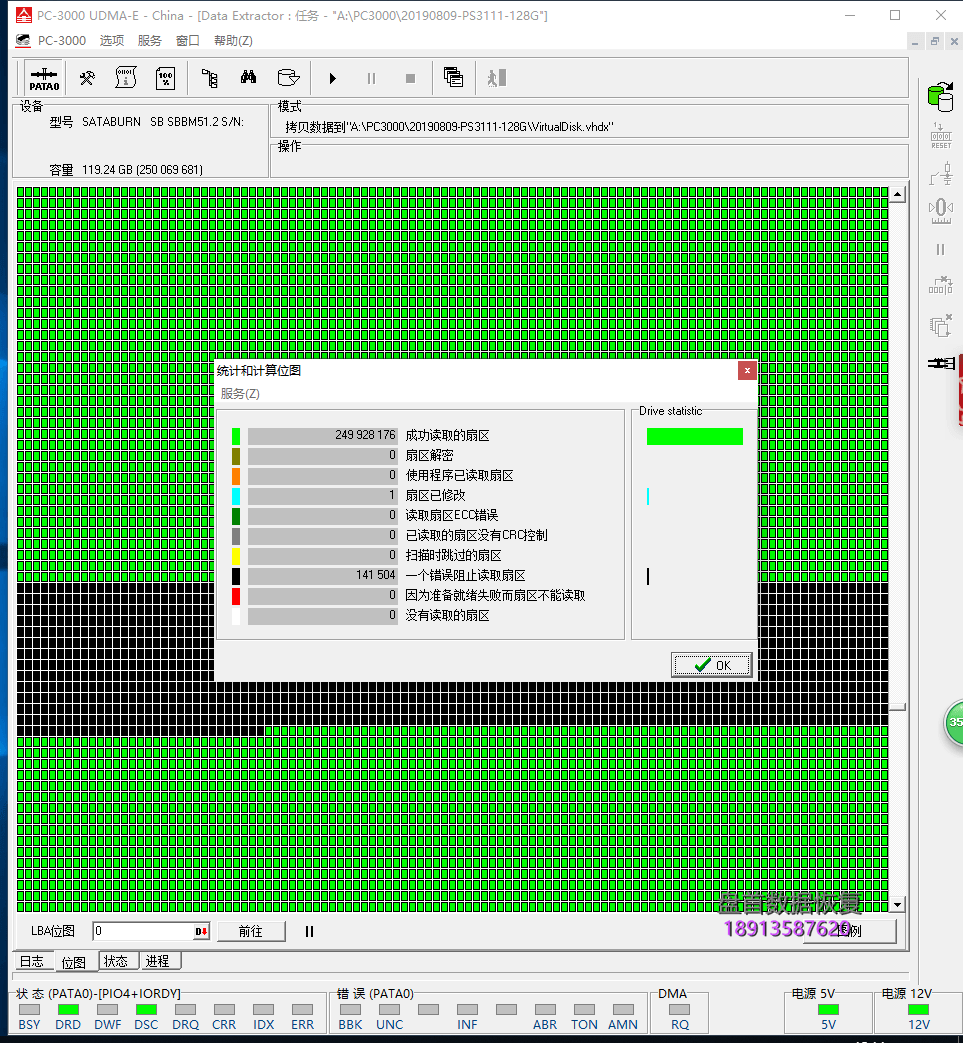Viewport: 963px width, 1043px height.
Task: Stop the task with the square button
Action: pos(410,78)
